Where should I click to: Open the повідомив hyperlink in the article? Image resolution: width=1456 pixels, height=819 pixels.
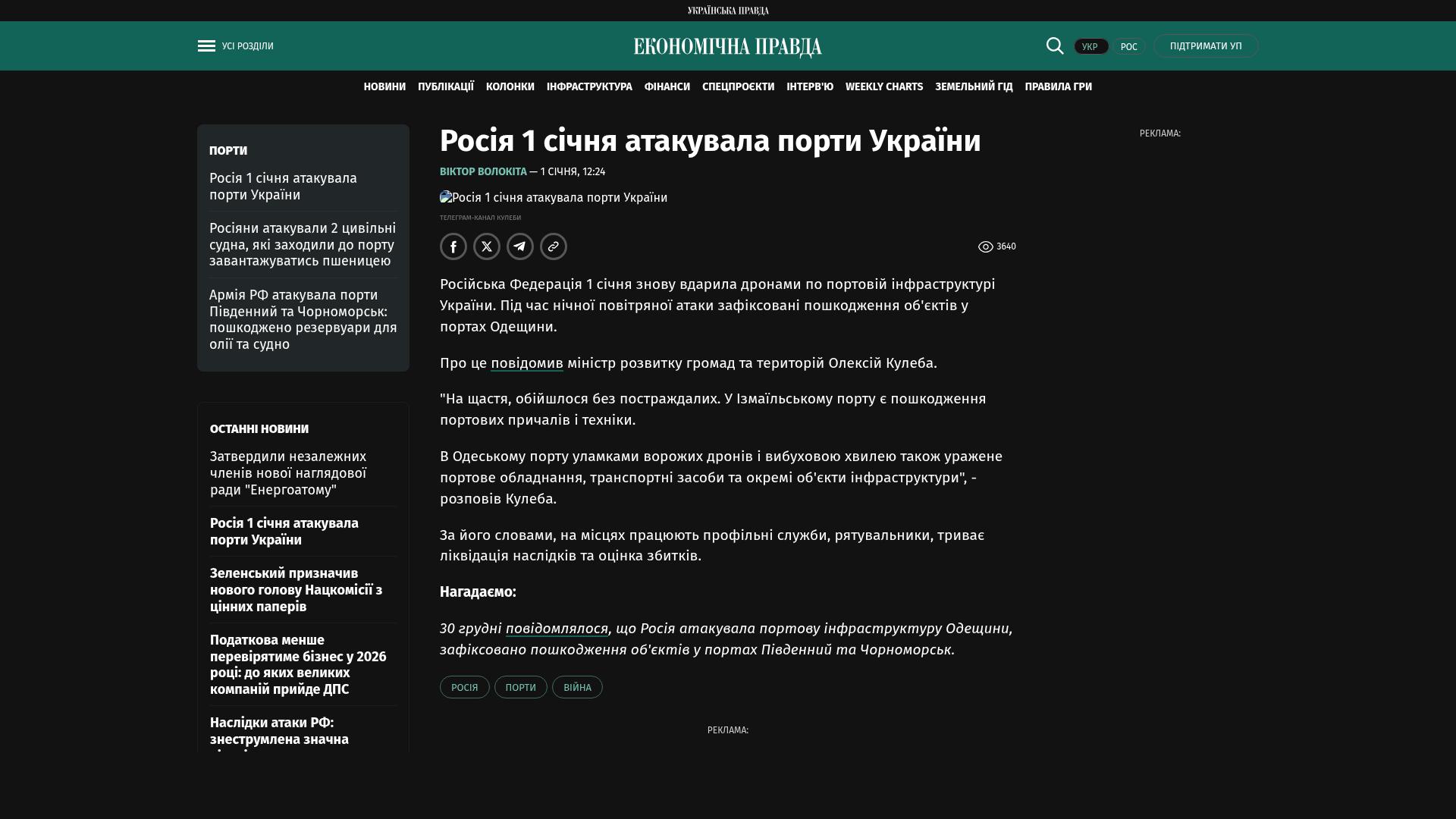pyautogui.click(x=526, y=363)
